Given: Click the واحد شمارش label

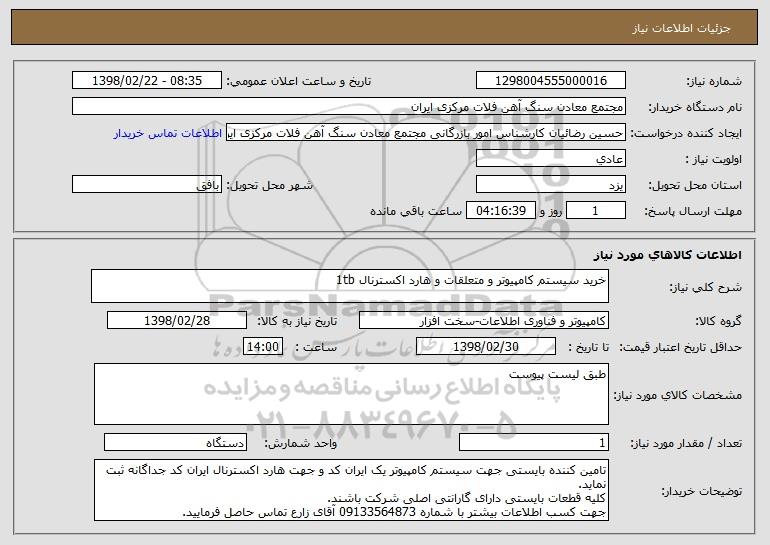Looking at the screenshot, I should 301,443.
